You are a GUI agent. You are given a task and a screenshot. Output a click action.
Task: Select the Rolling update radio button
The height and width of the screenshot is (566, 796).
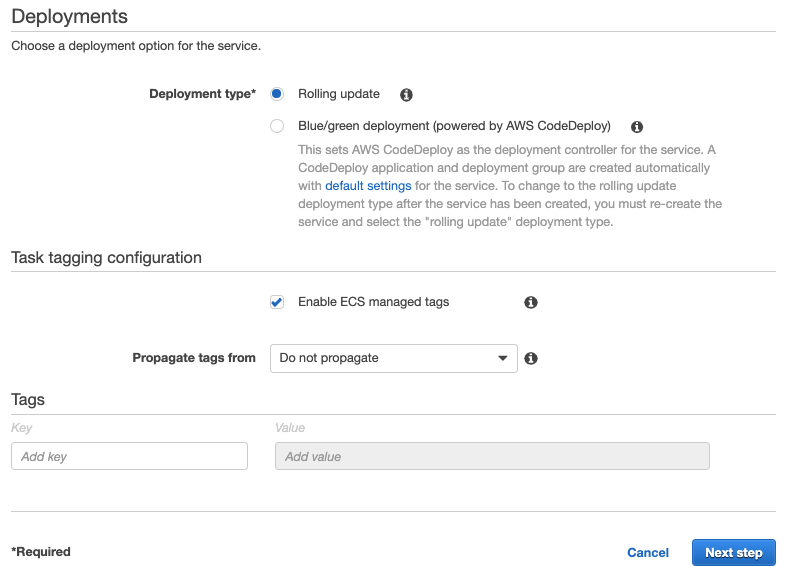277,94
